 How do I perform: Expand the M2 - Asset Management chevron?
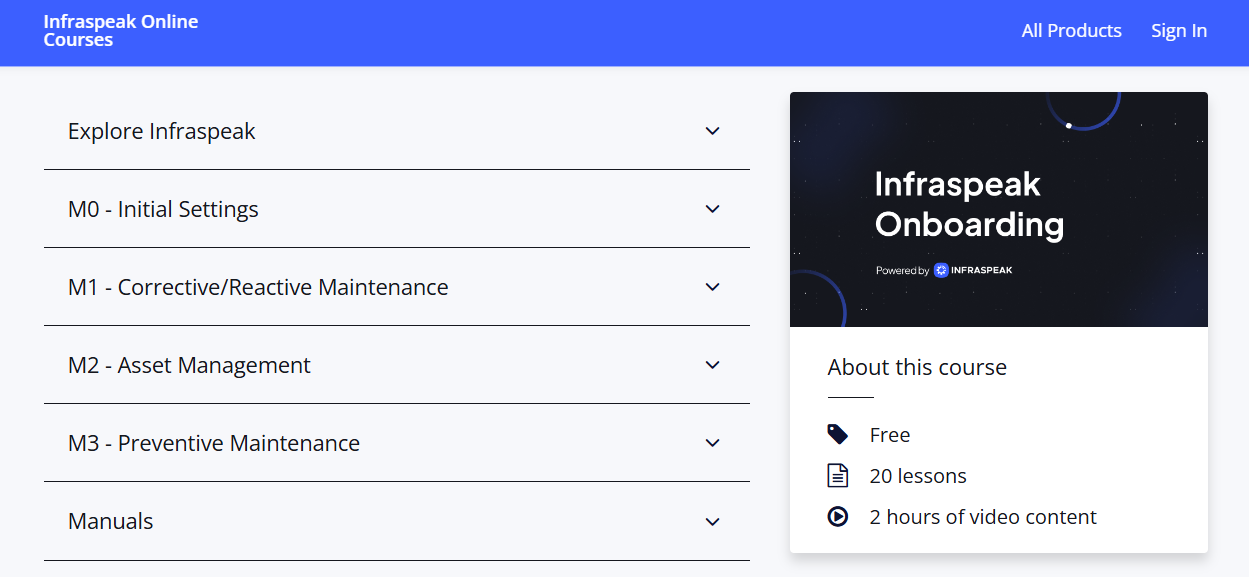point(713,365)
